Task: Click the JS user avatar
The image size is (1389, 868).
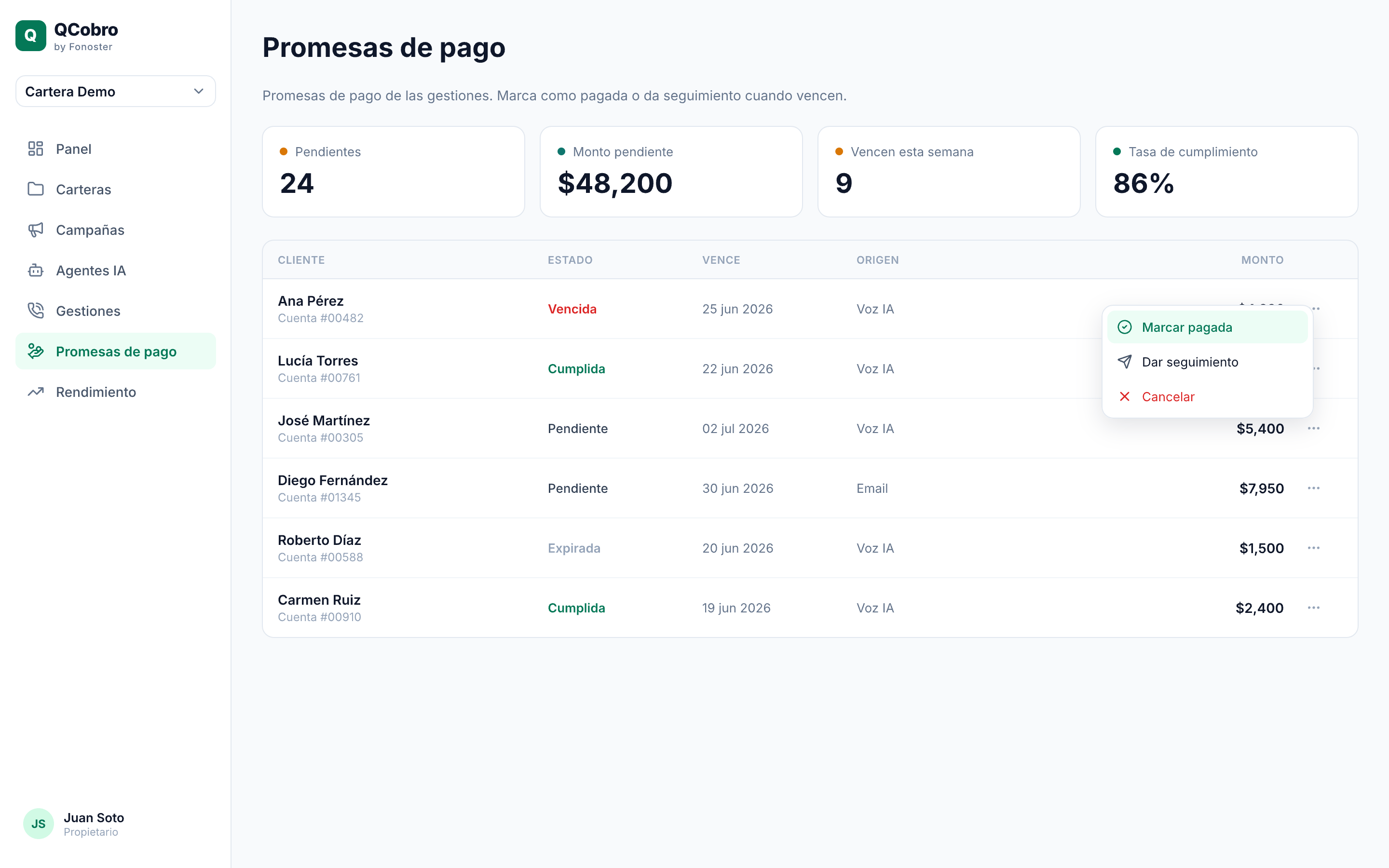Action: pos(39,824)
